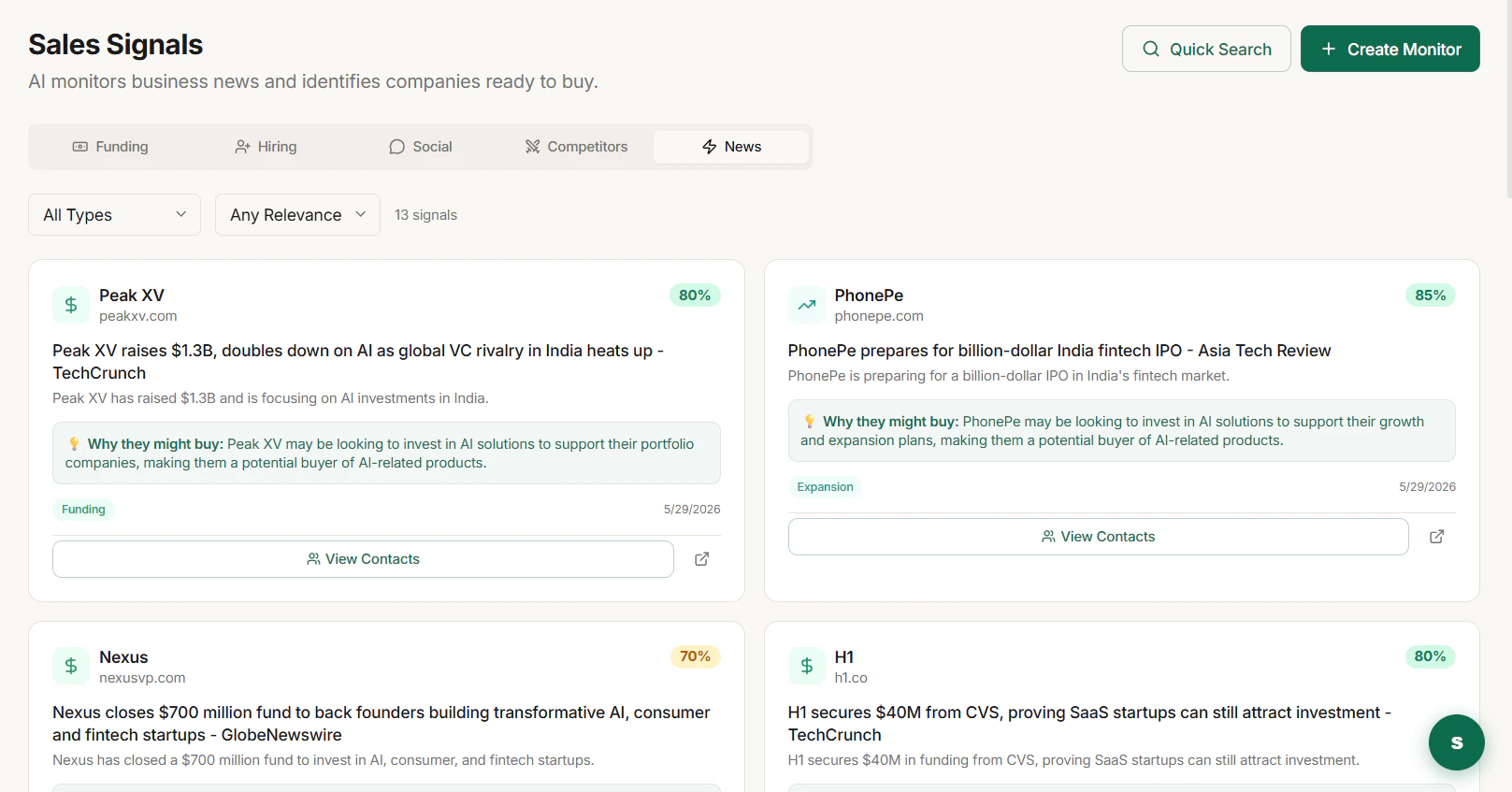Click the Any Relevance chevron arrow
The height and width of the screenshot is (792, 1512).
click(x=361, y=214)
